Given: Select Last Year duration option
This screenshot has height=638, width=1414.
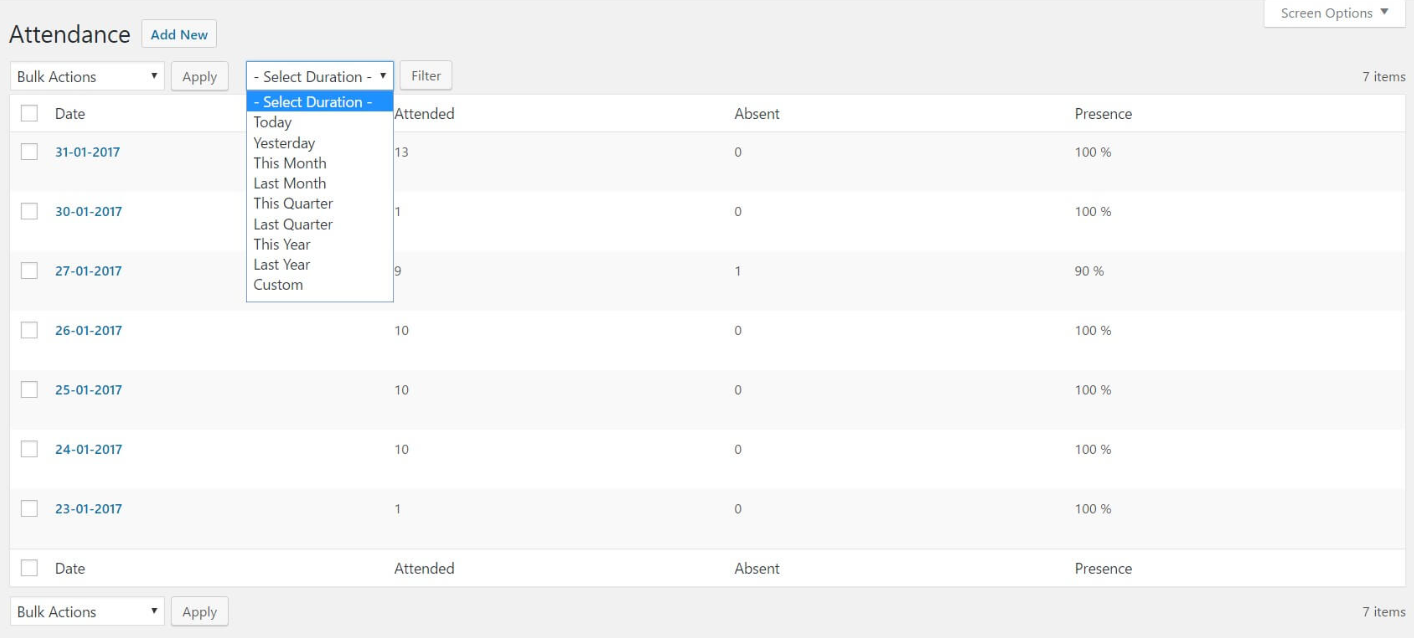Looking at the screenshot, I should (282, 265).
